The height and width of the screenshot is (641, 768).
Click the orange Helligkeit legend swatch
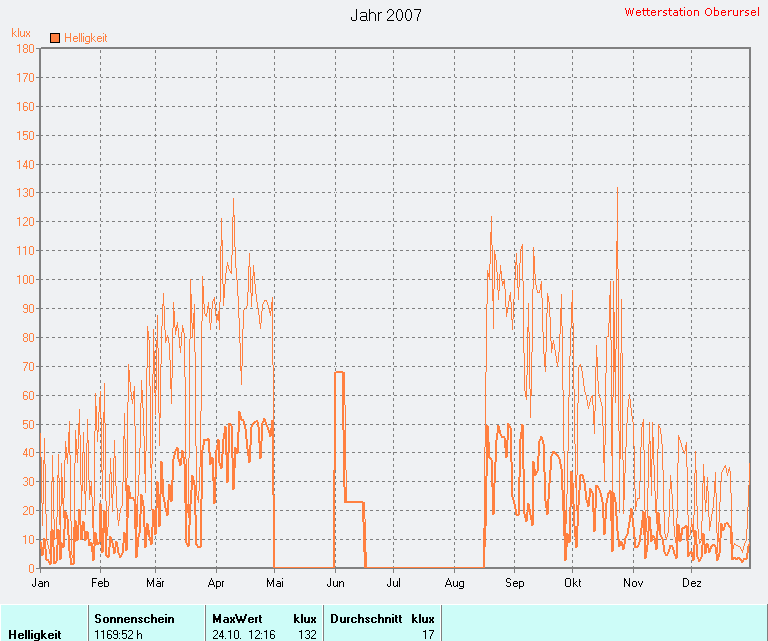[55, 38]
